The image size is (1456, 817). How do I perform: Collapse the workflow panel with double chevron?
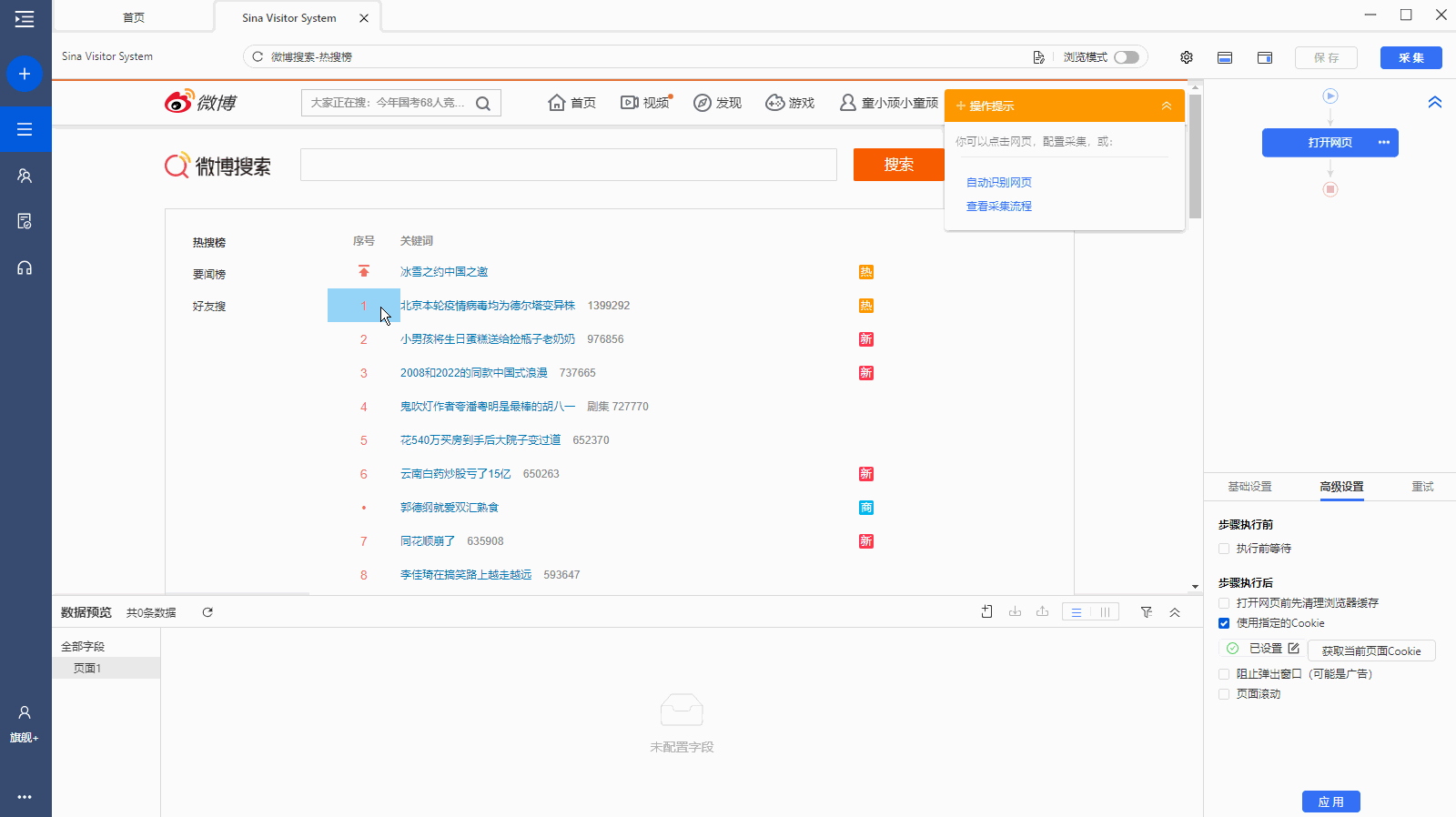pos(1434,103)
